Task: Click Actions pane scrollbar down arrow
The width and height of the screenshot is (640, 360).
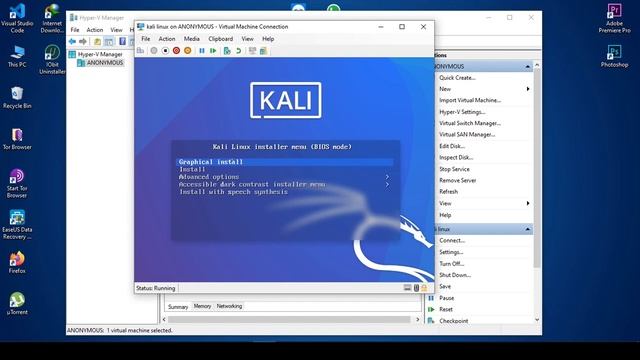Action: click(x=537, y=320)
